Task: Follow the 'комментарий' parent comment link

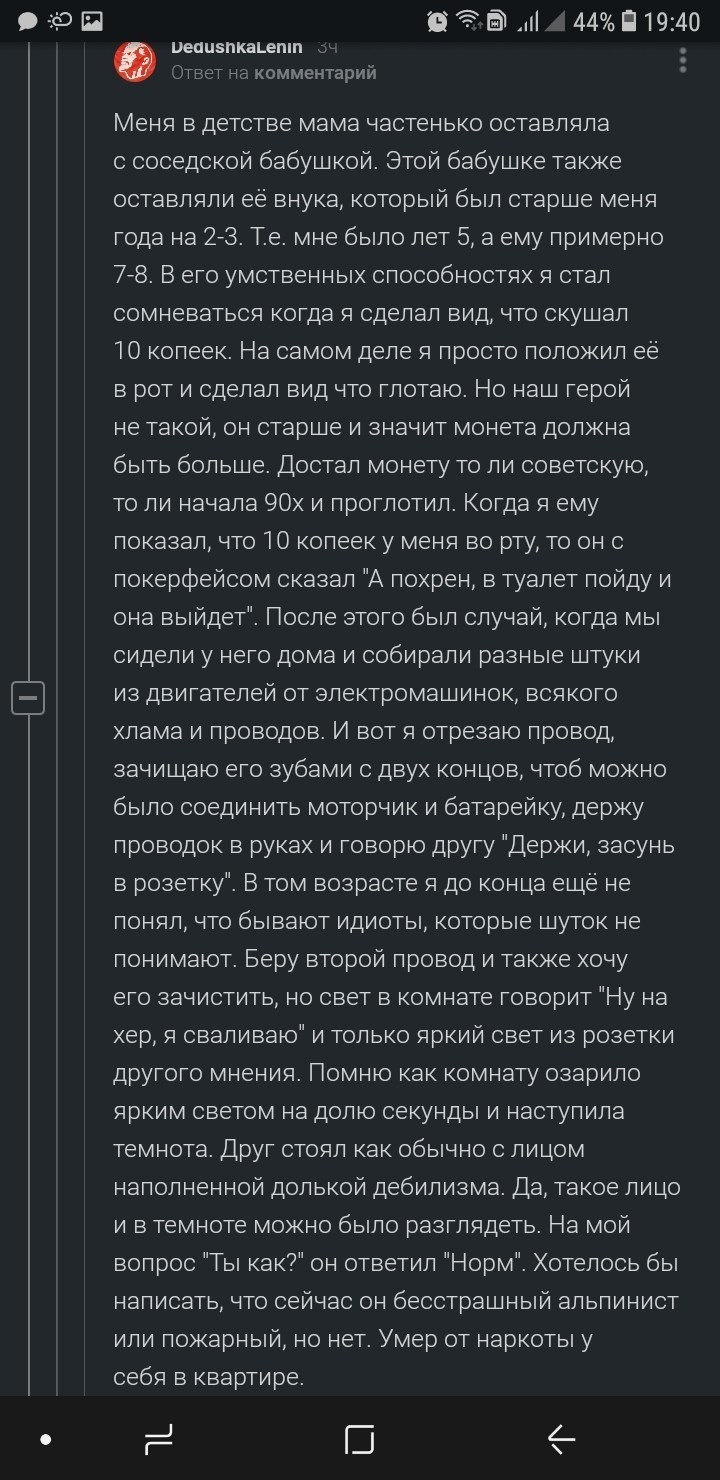Action: tap(315, 73)
